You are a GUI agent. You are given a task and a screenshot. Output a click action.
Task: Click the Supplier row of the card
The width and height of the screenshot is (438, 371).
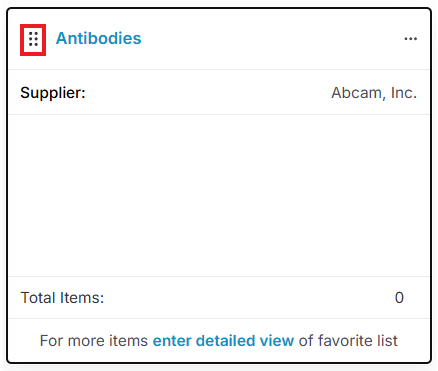coord(219,92)
